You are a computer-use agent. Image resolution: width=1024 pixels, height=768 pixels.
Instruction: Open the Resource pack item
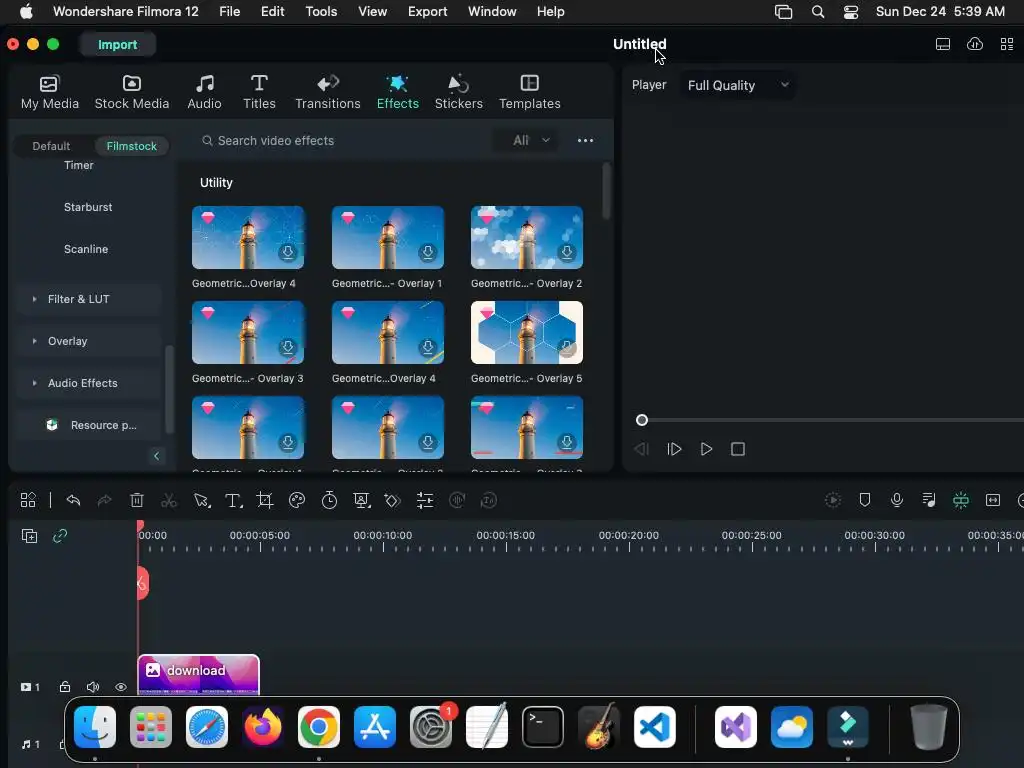pyautogui.click(x=88, y=425)
